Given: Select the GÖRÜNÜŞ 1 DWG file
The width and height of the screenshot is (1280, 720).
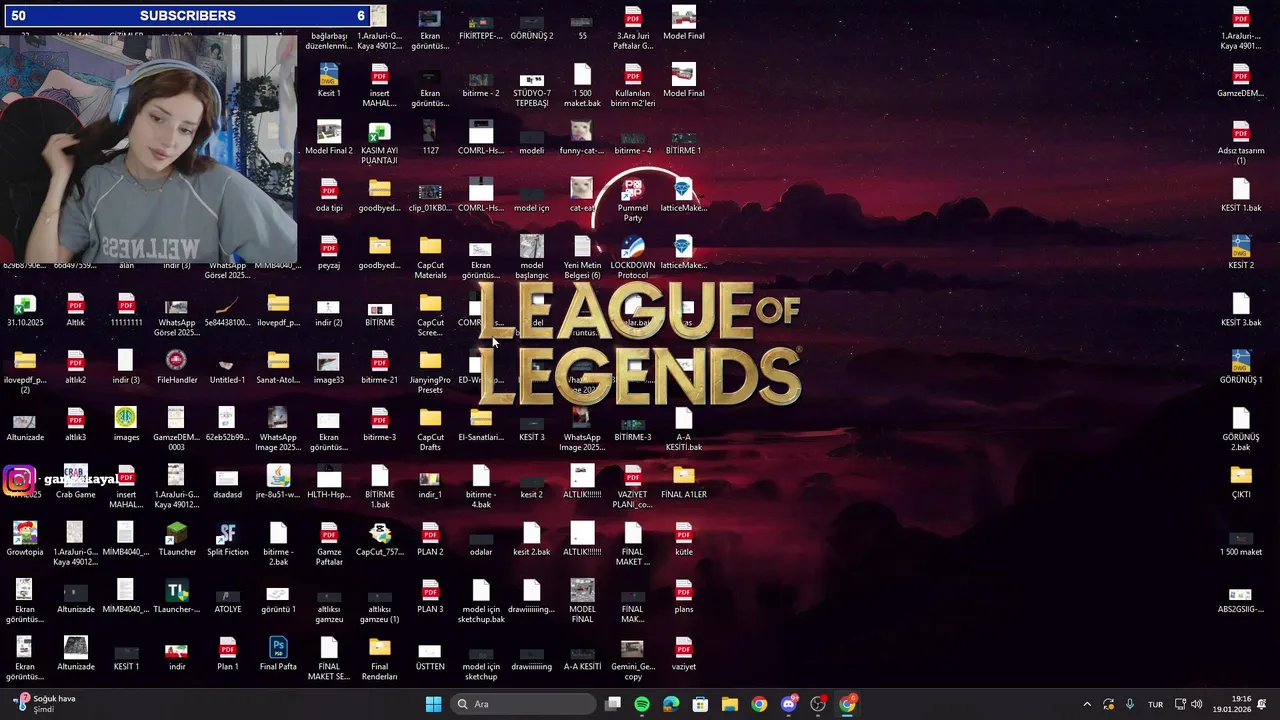Looking at the screenshot, I should [x=1241, y=368].
